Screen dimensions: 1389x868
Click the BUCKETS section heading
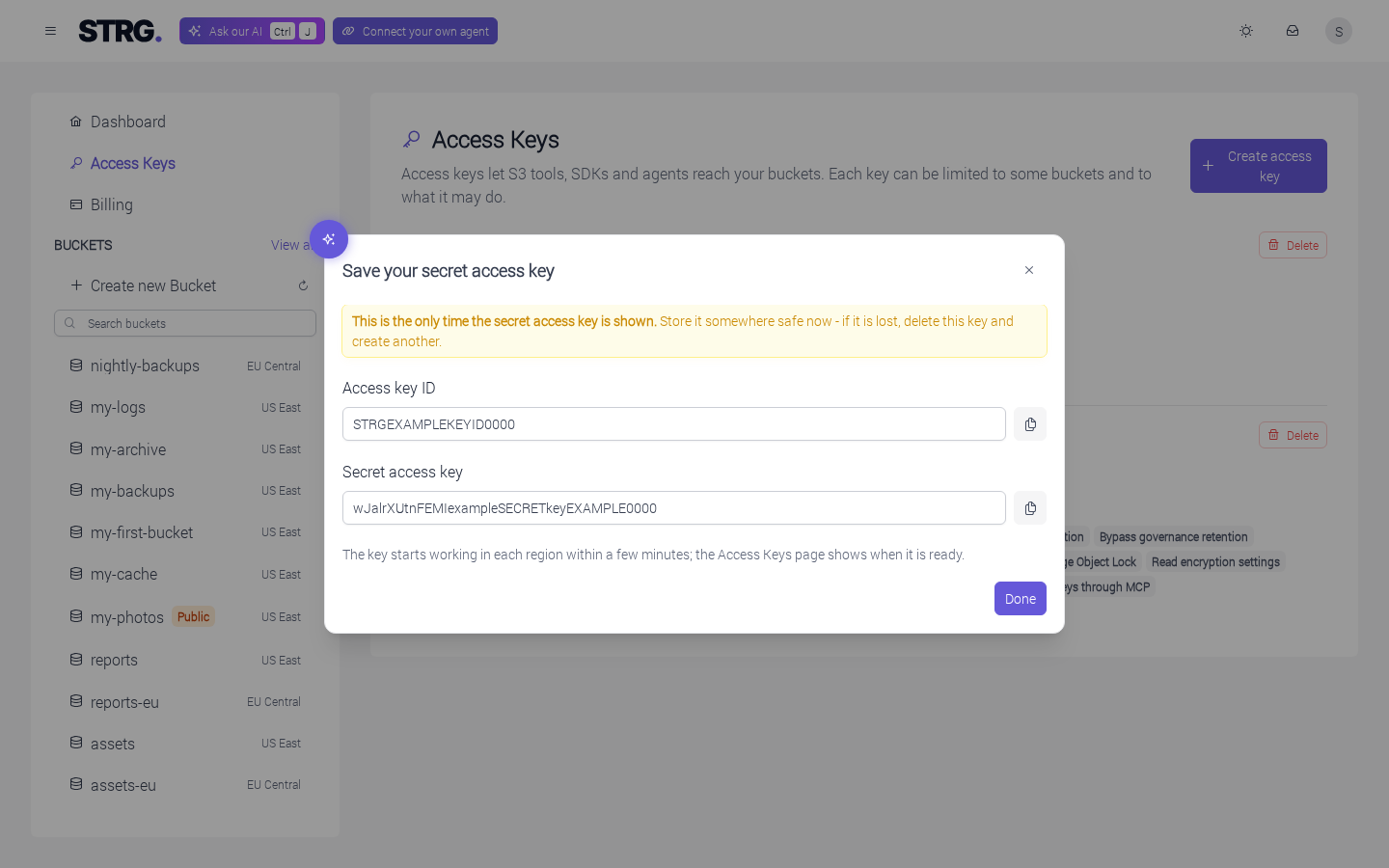[83, 245]
